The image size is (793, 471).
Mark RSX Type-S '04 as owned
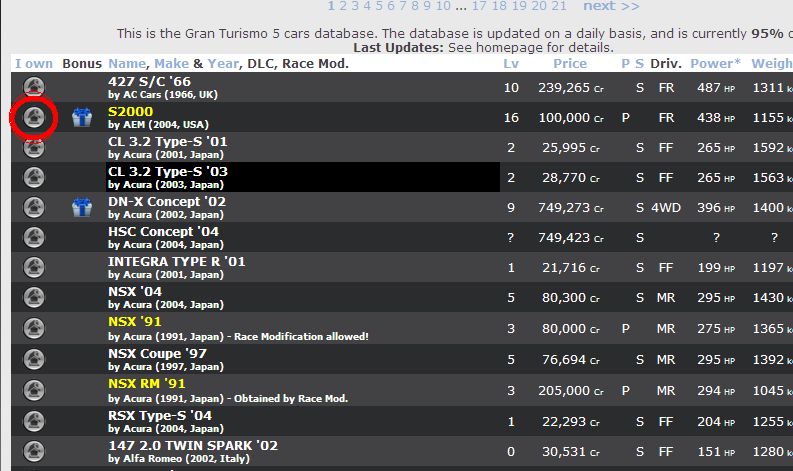(x=34, y=421)
